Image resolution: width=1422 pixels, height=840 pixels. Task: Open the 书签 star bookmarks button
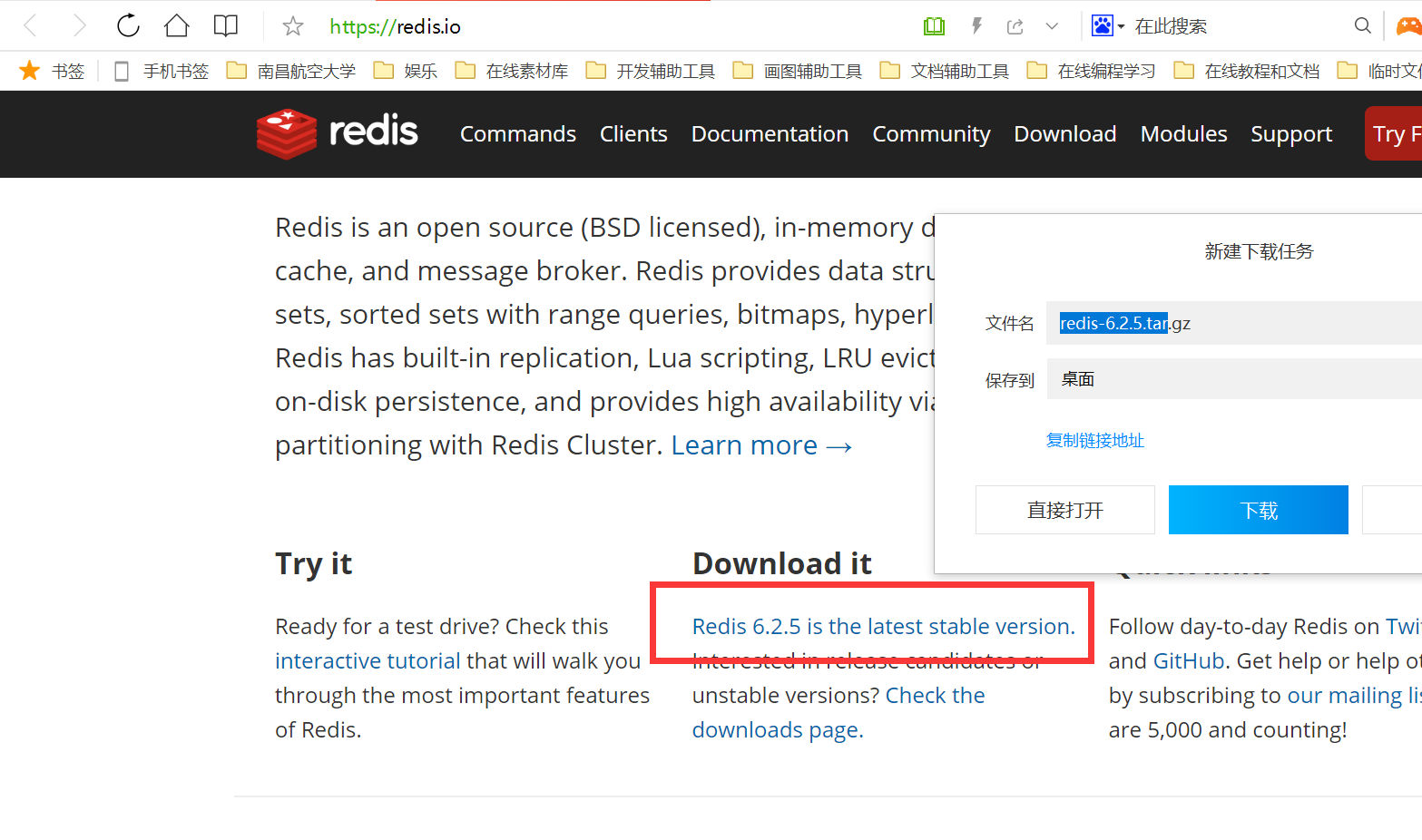52,71
